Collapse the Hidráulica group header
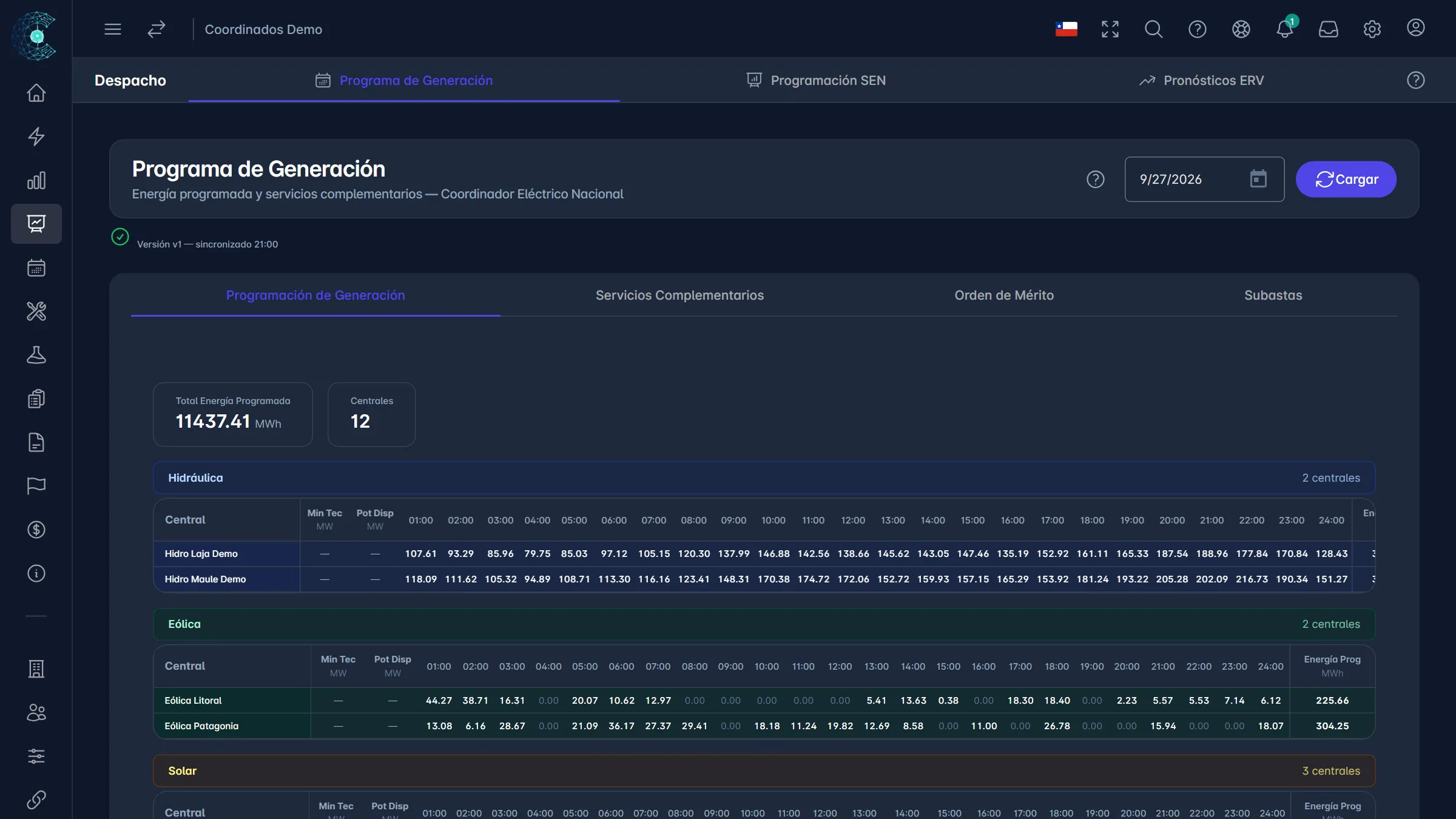The width and height of the screenshot is (1456, 819). coord(764,478)
